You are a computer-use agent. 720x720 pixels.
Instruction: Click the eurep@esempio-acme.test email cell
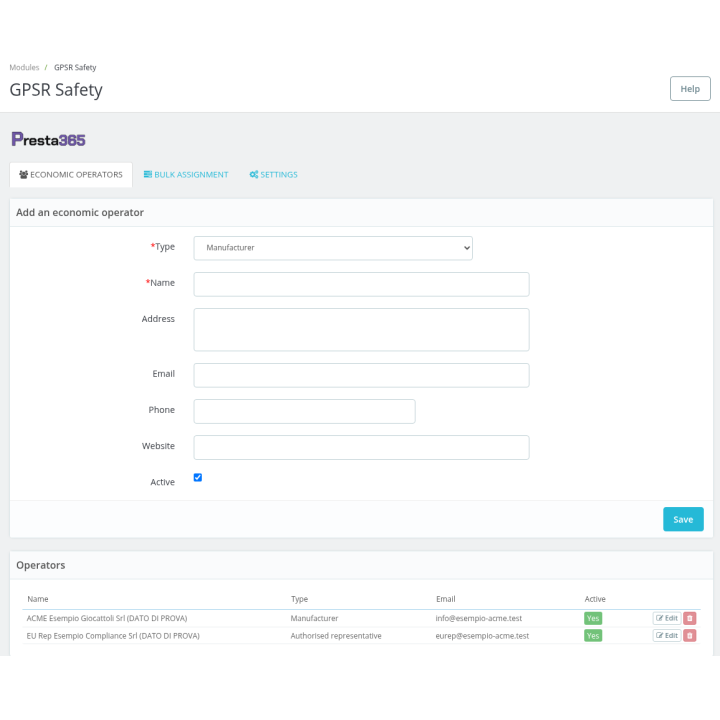tap(482, 636)
